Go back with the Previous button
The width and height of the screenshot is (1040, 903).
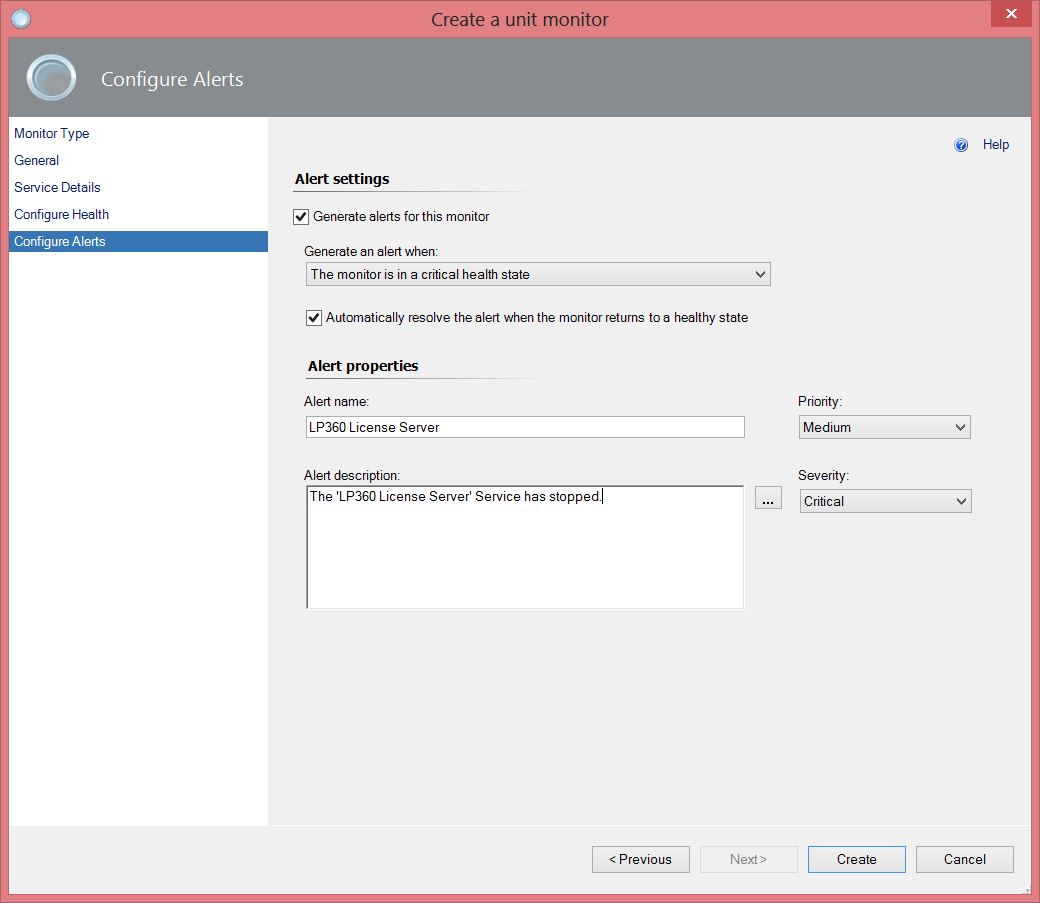(640, 859)
